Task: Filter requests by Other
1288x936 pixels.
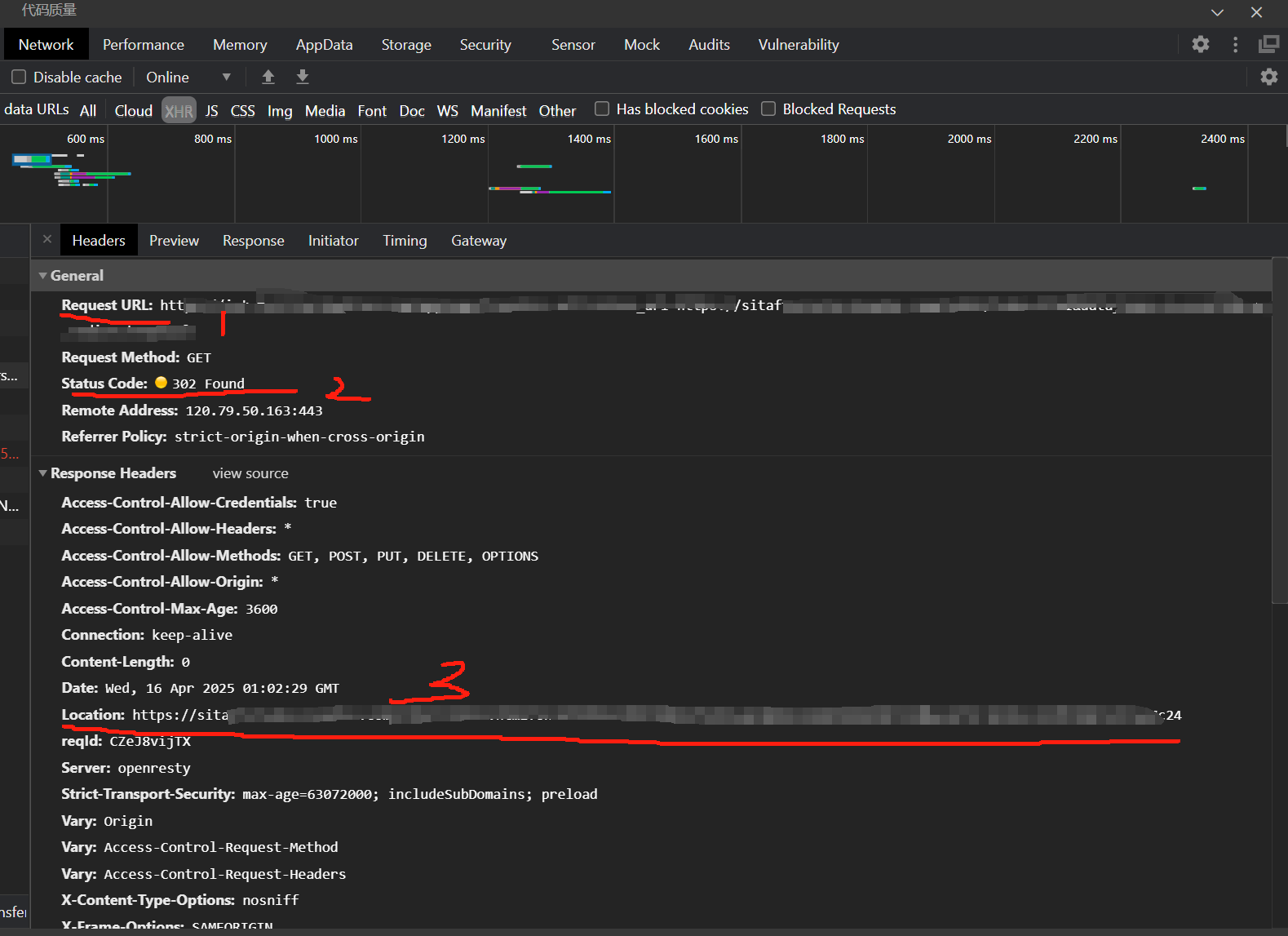Action: (x=557, y=110)
